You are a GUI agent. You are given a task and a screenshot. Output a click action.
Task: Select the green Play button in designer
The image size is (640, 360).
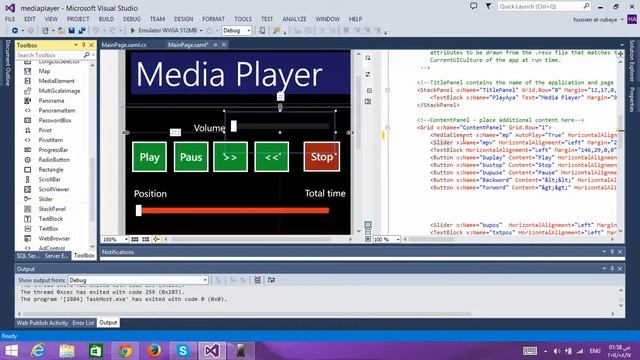coord(149,157)
